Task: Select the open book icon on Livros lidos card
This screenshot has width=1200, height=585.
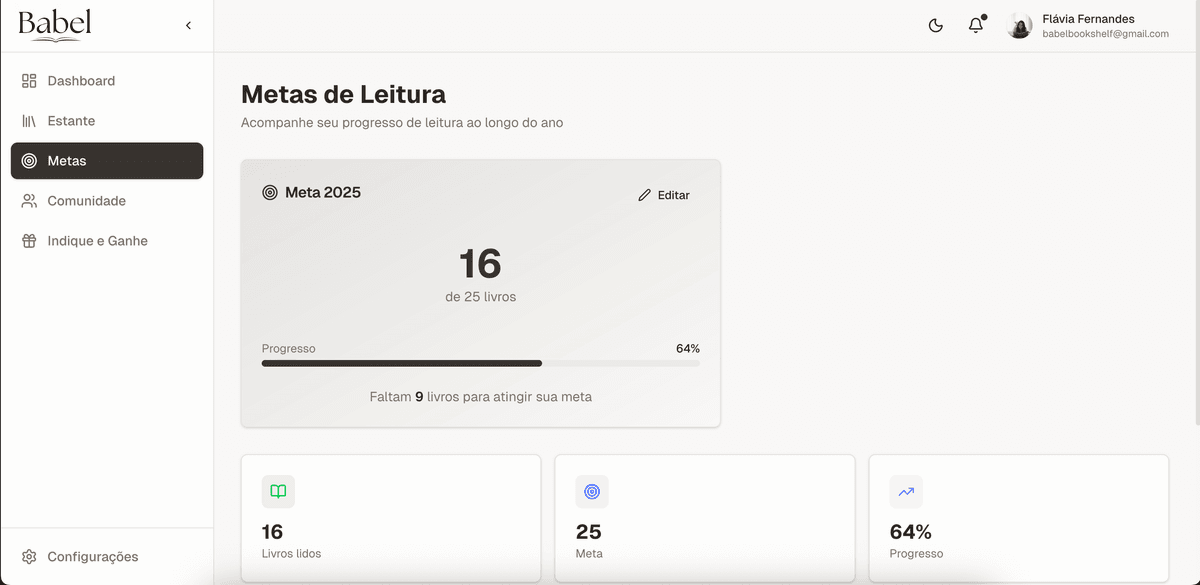Action: tap(277, 491)
